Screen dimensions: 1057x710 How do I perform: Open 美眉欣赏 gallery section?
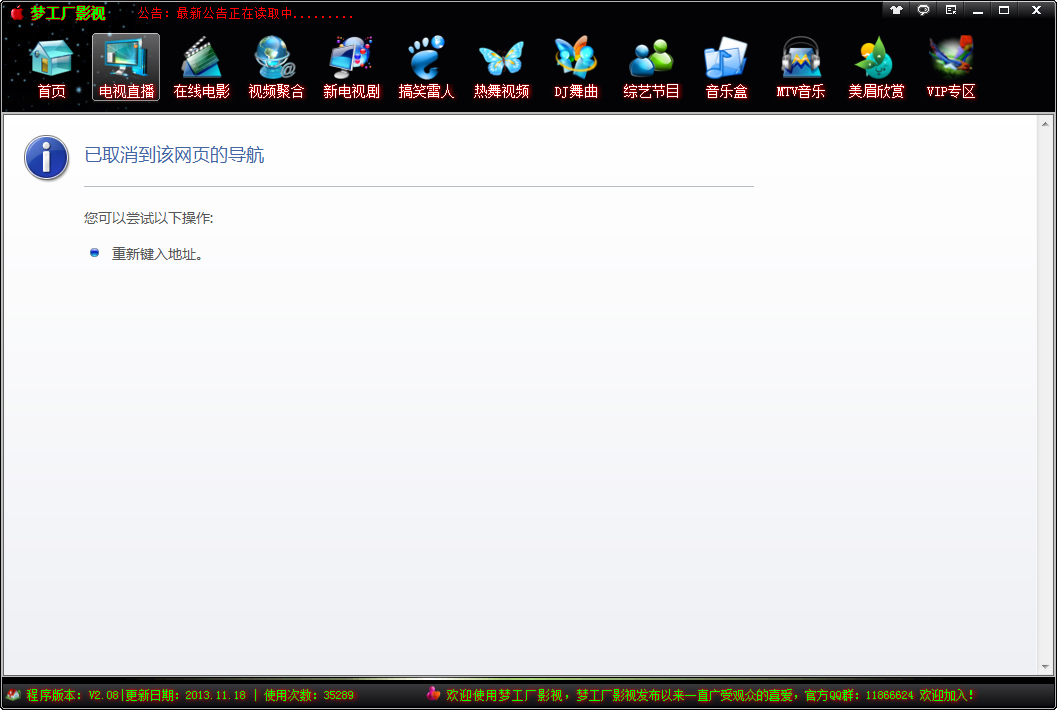pyautogui.click(x=876, y=67)
